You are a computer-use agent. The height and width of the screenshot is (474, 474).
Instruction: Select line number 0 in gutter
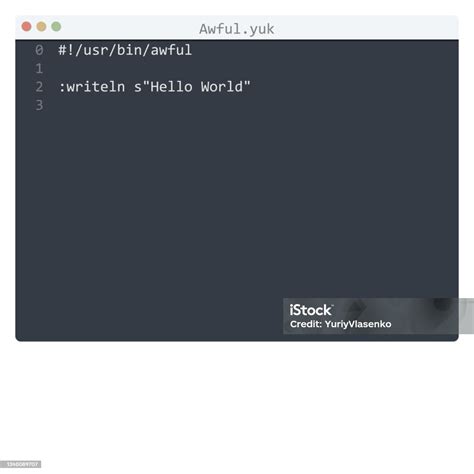tap(39, 50)
